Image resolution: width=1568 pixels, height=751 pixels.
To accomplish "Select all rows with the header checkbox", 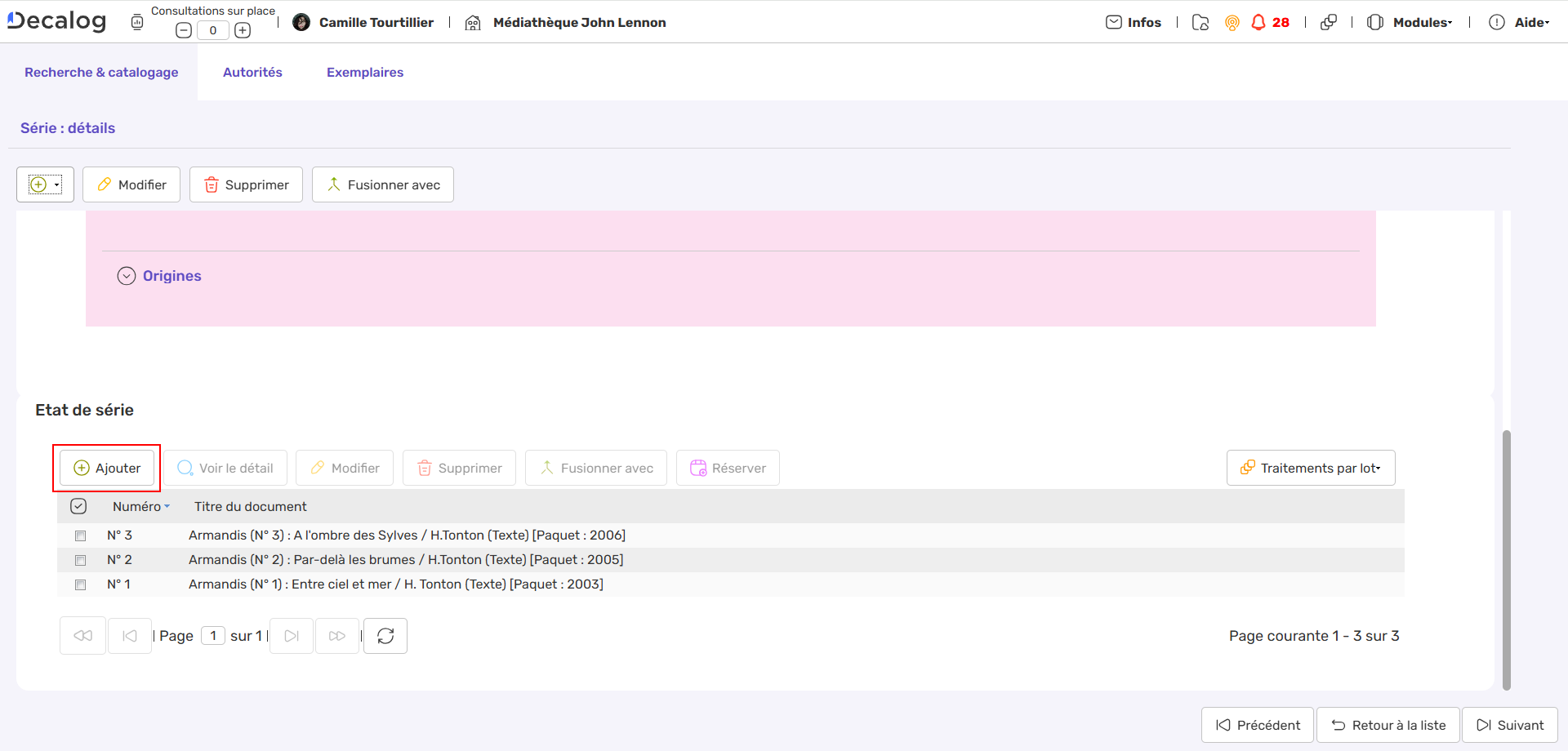I will click(x=78, y=506).
